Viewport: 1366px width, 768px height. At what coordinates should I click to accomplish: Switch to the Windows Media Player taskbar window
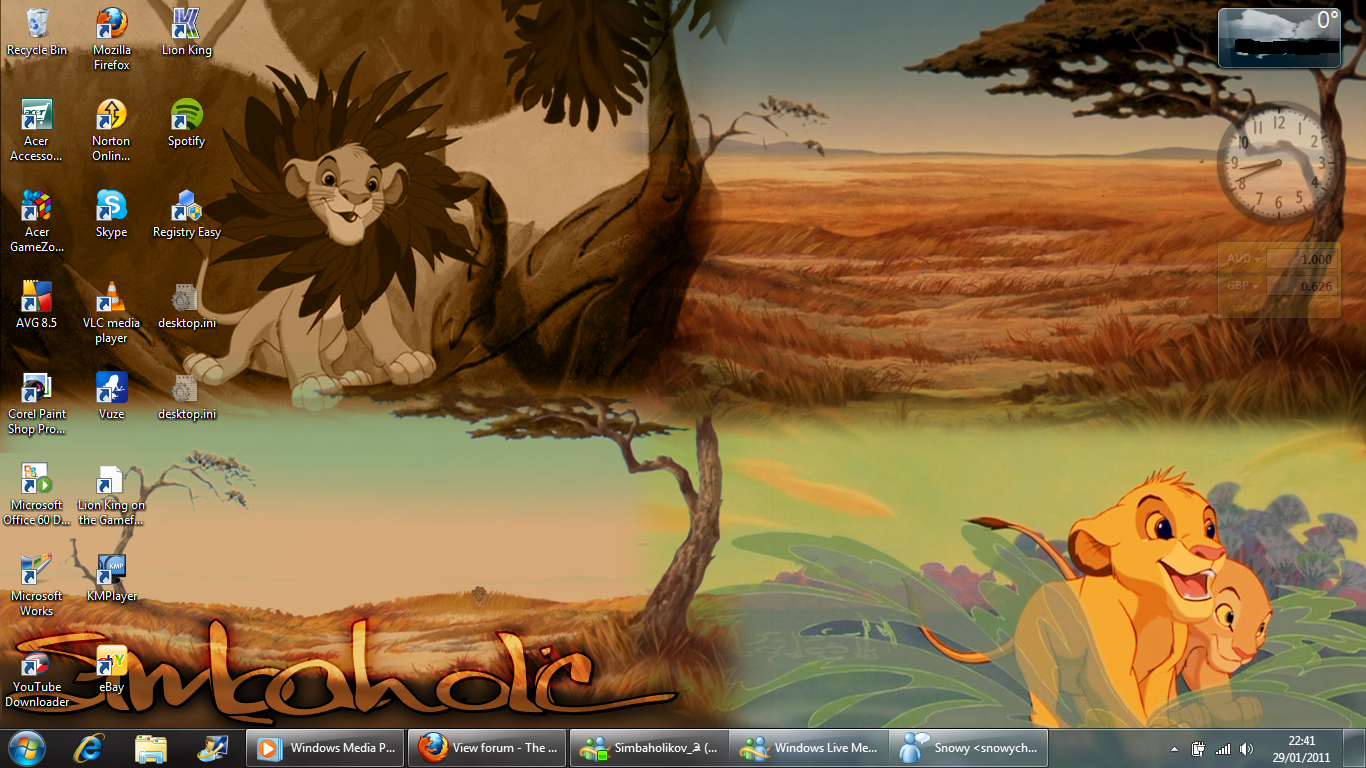coord(328,748)
